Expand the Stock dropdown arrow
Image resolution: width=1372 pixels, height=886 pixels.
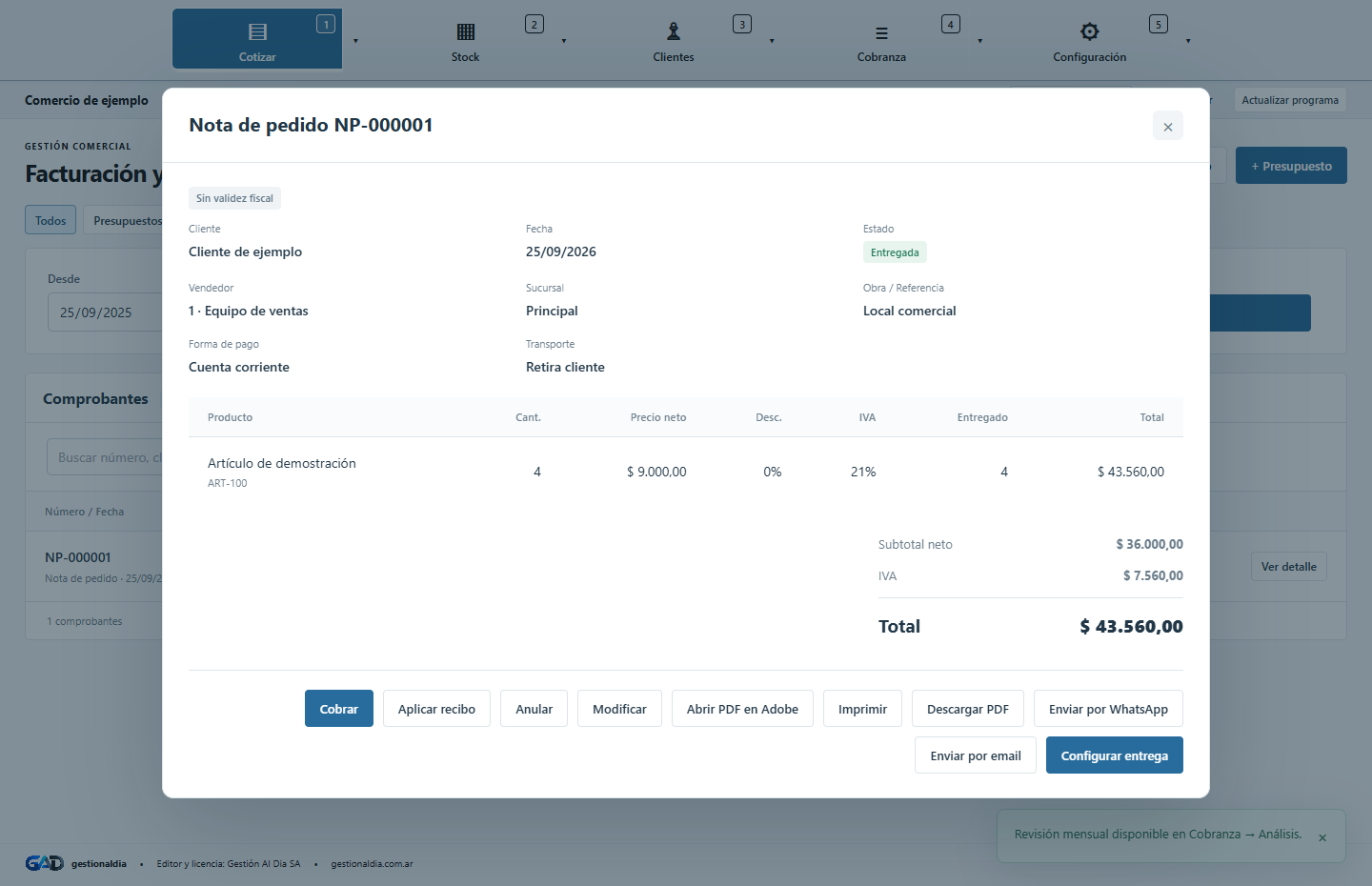564,41
